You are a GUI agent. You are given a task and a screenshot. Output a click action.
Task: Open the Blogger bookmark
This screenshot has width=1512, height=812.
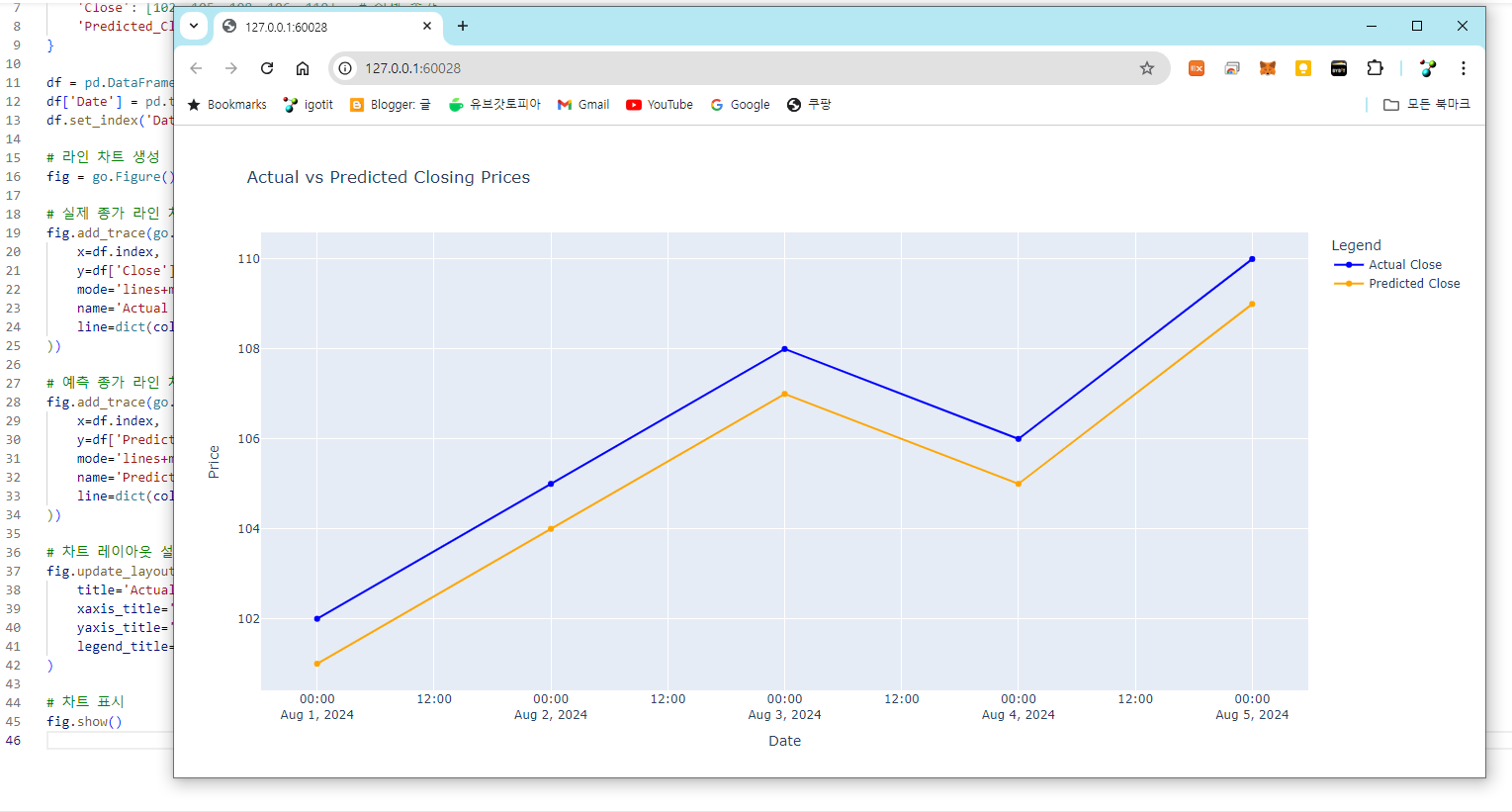[x=391, y=105]
